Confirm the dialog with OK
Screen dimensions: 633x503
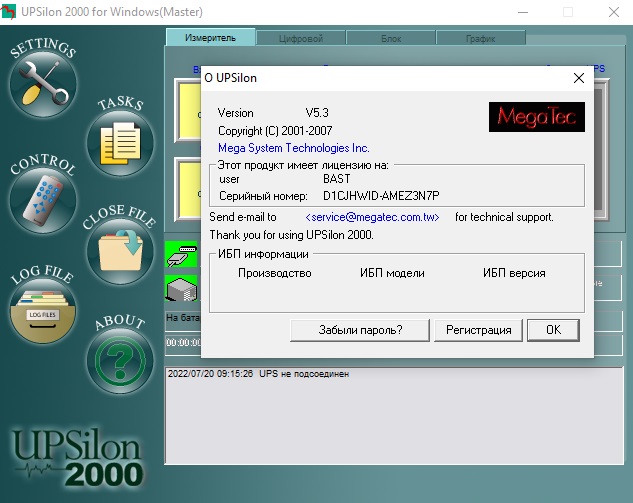click(553, 330)
